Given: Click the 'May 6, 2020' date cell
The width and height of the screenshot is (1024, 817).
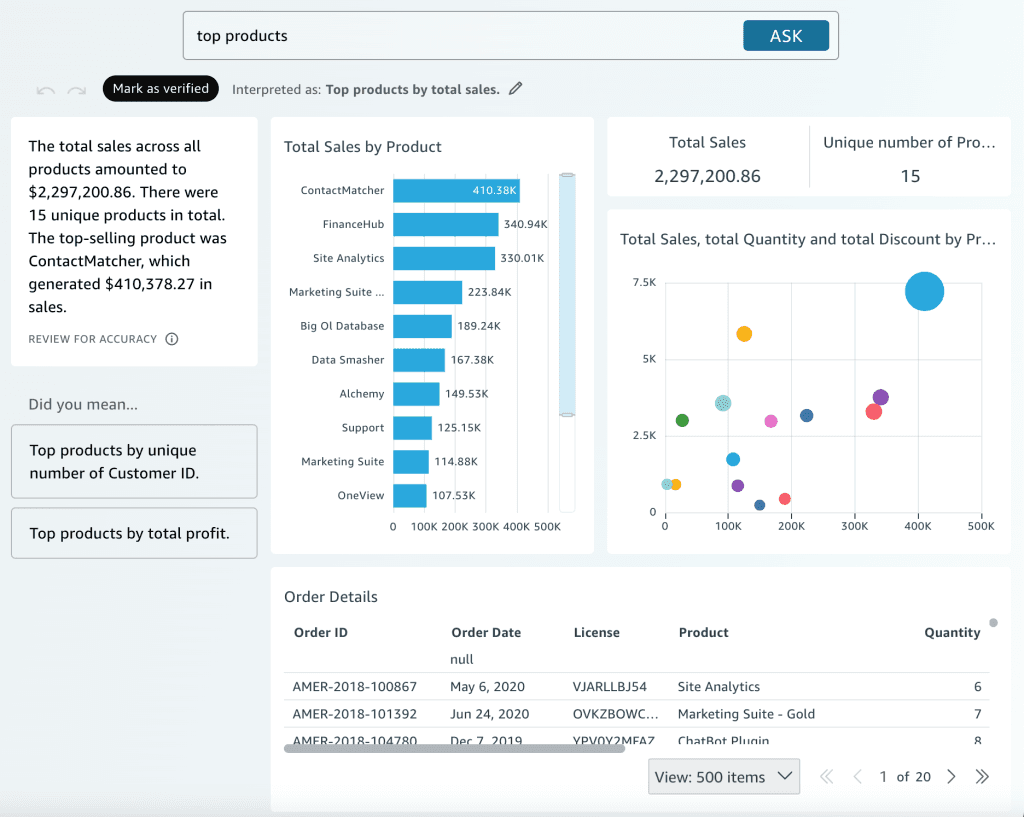Looking at the screenshot, I should point(487,686).
